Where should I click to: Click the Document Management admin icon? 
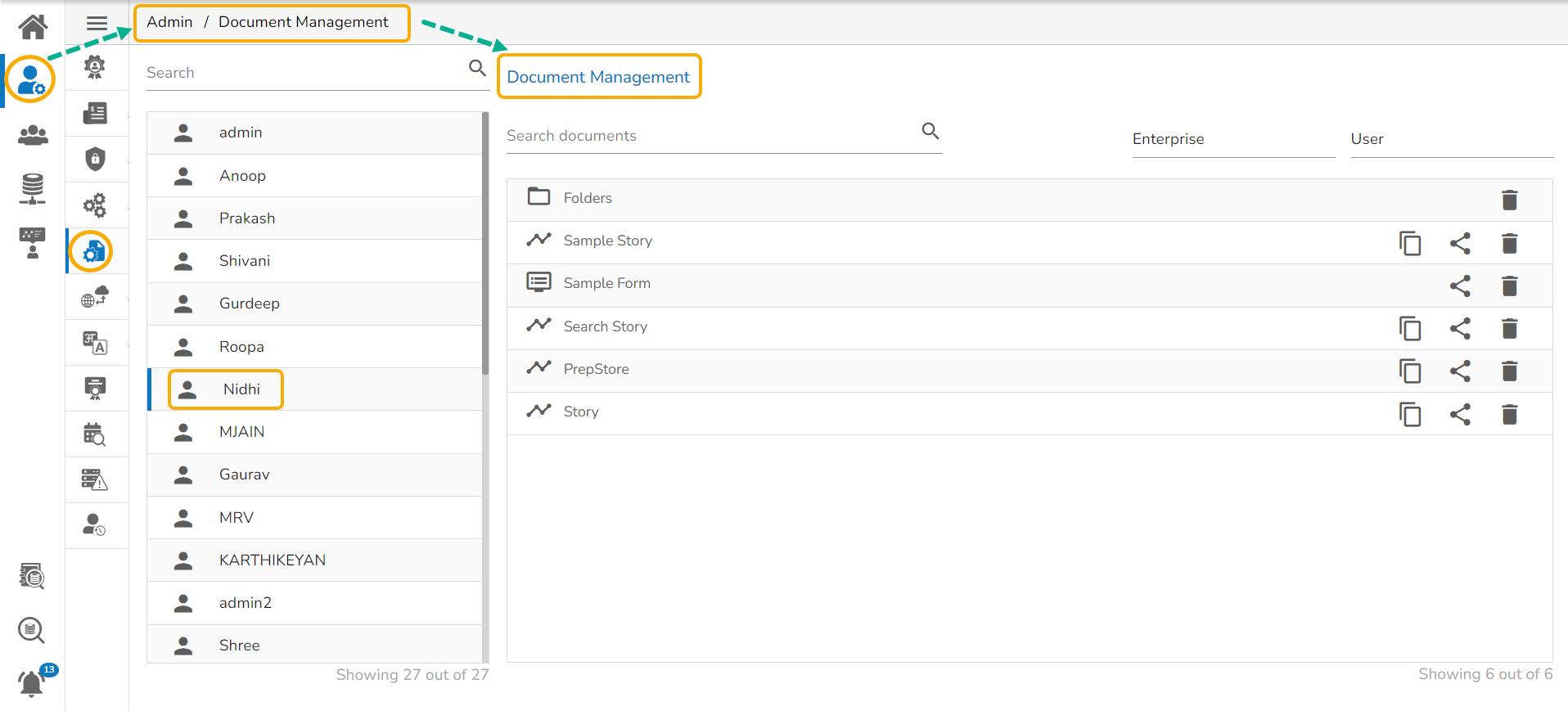pos(93,251)
